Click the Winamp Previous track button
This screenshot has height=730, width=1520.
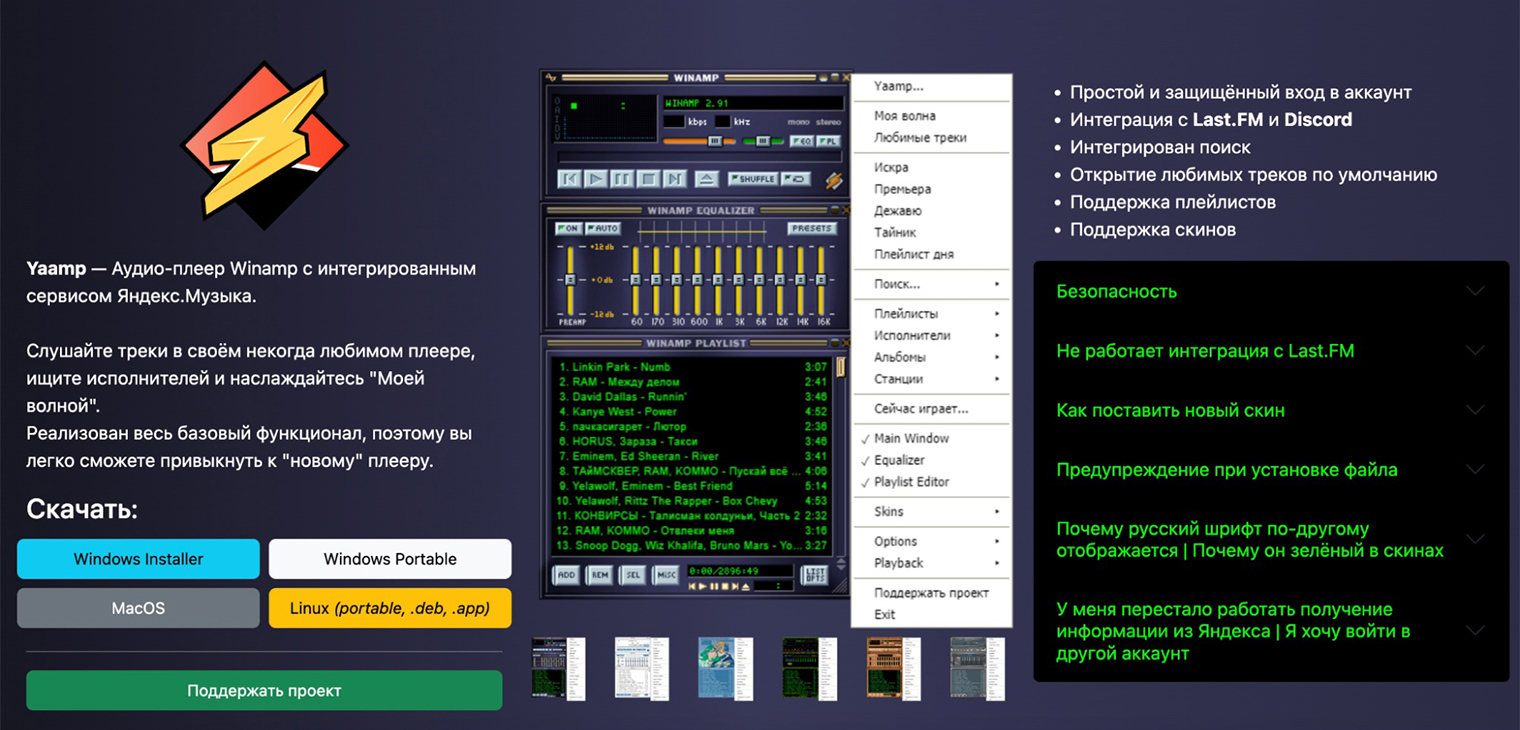click(x=569, y=179)
